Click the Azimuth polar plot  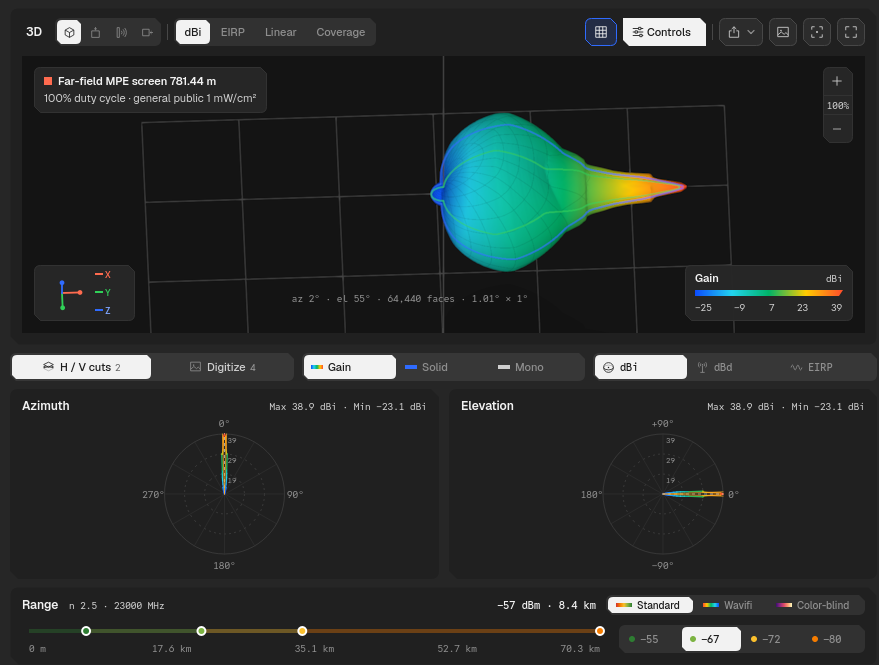(224, 494)
